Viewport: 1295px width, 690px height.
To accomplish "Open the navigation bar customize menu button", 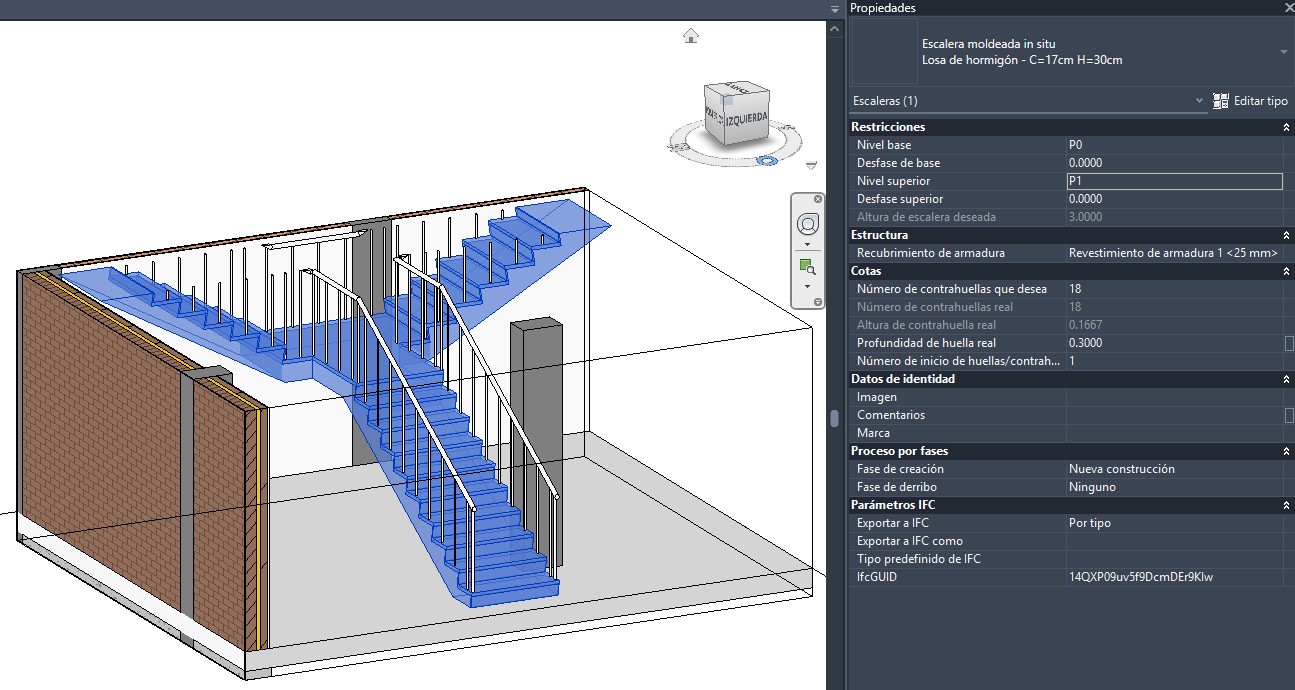I will point(818,302).
